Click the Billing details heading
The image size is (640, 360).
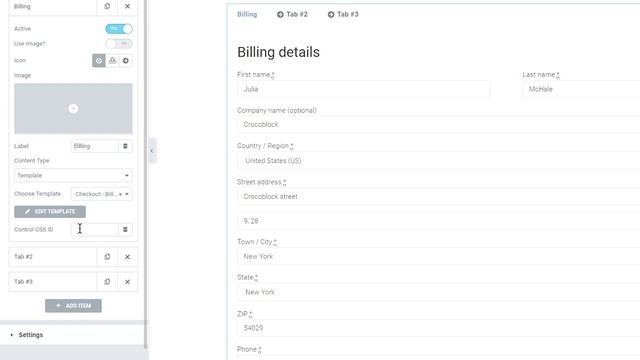[278, 52]
